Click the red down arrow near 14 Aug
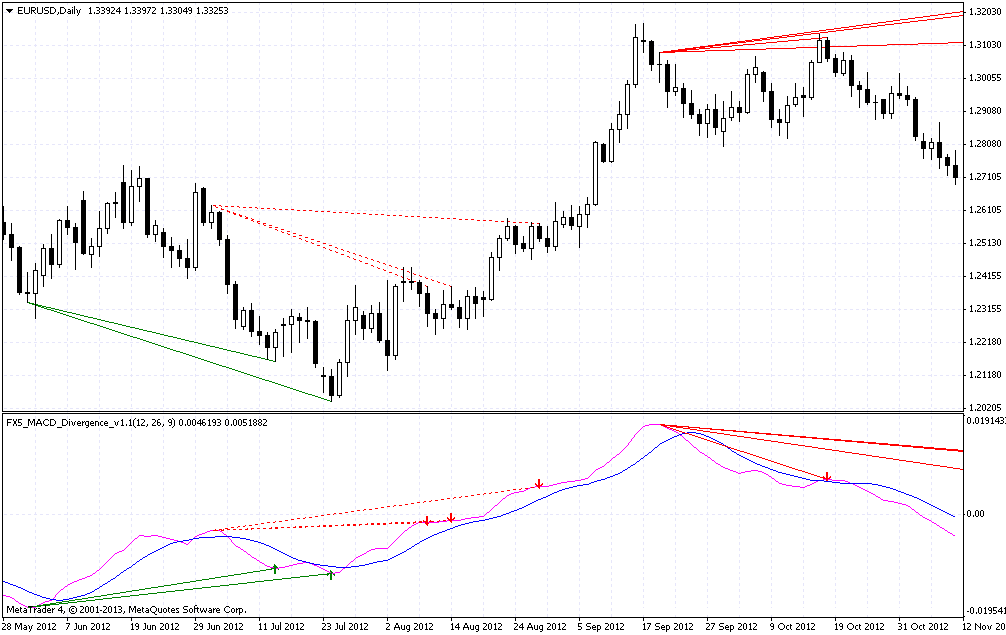1006x635 pixels. coord(451,518)
